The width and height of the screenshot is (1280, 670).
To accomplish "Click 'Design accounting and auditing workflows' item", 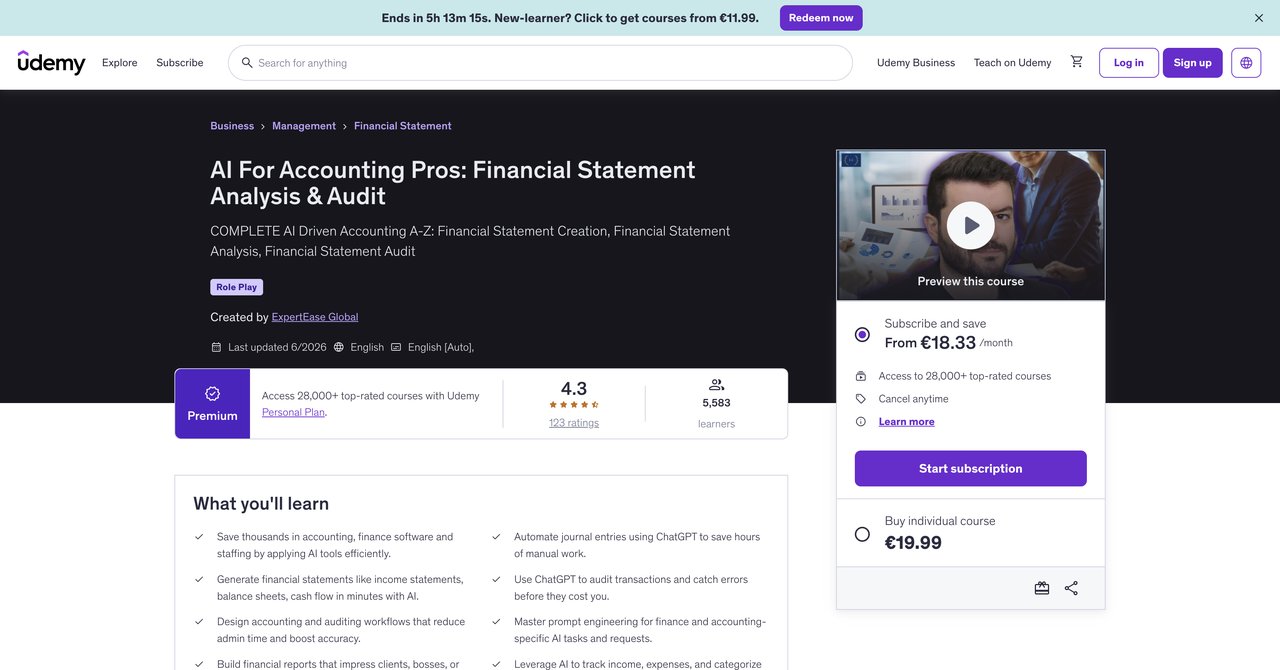I will pyautogui.click(x=341, y=630).
